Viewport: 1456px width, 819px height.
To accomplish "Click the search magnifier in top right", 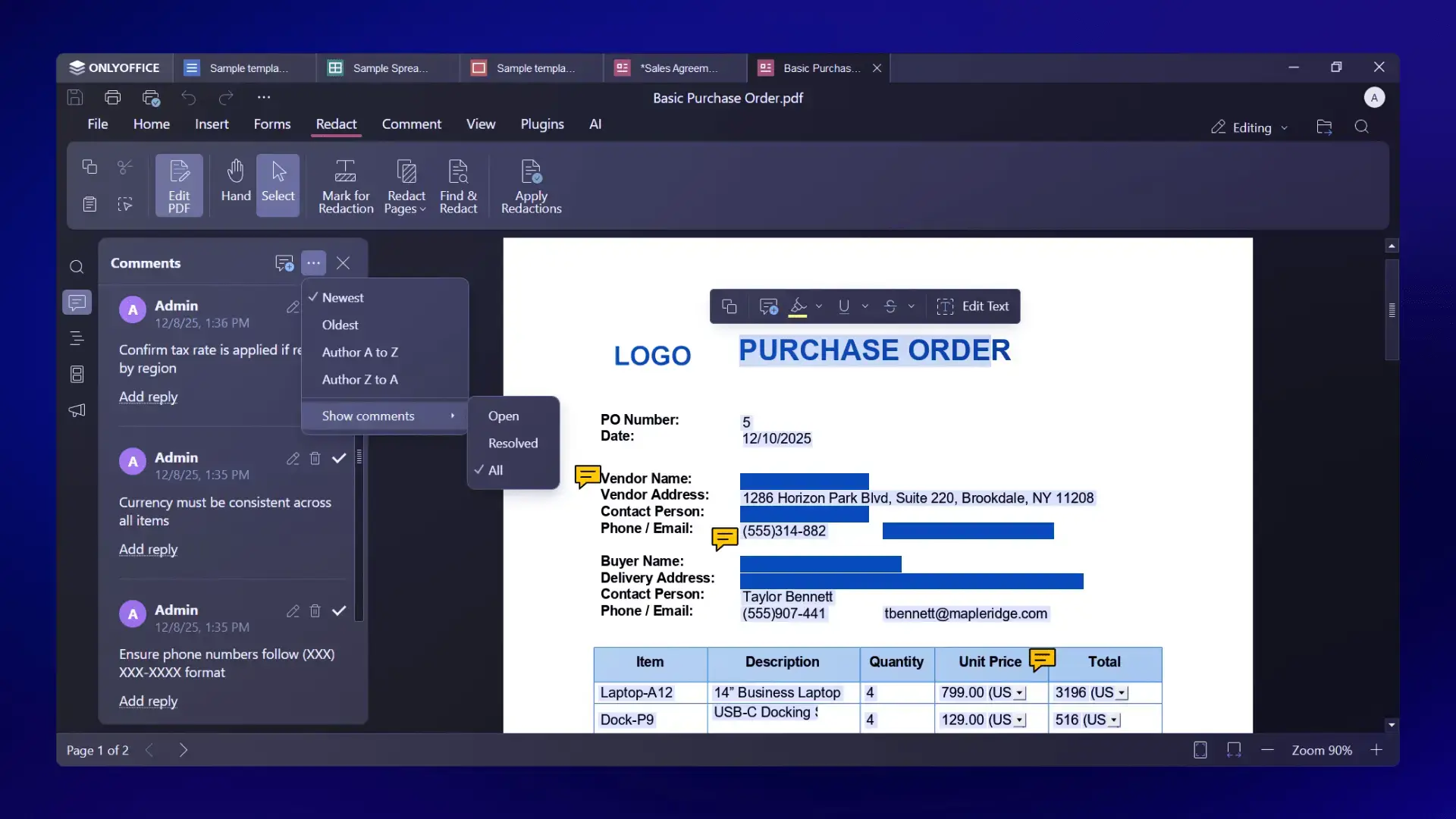I will (x=1362, y=127).
